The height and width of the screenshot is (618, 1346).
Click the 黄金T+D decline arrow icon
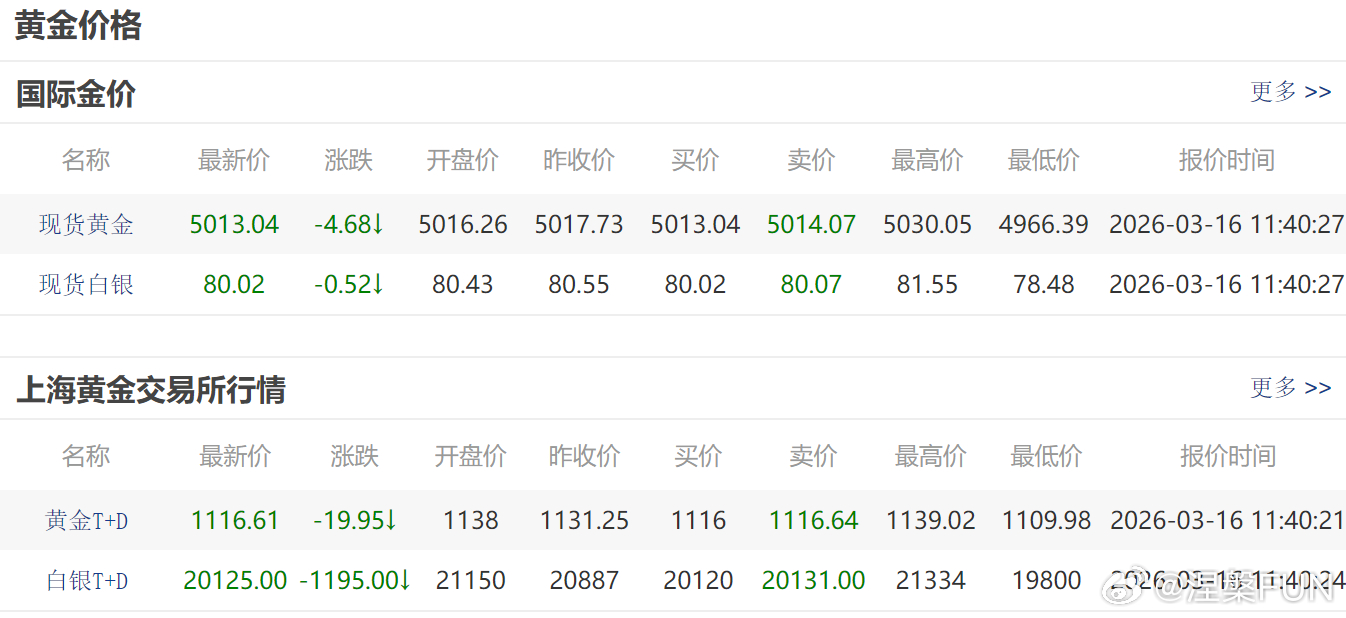point(393,520)
